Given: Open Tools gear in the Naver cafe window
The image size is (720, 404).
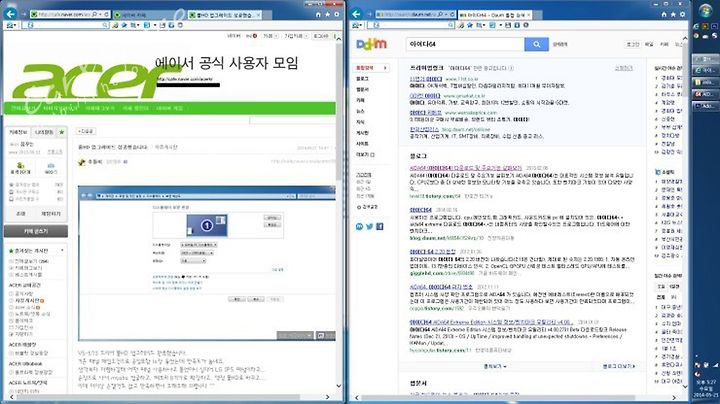Looking at the screenshot, I should [337, 15].
